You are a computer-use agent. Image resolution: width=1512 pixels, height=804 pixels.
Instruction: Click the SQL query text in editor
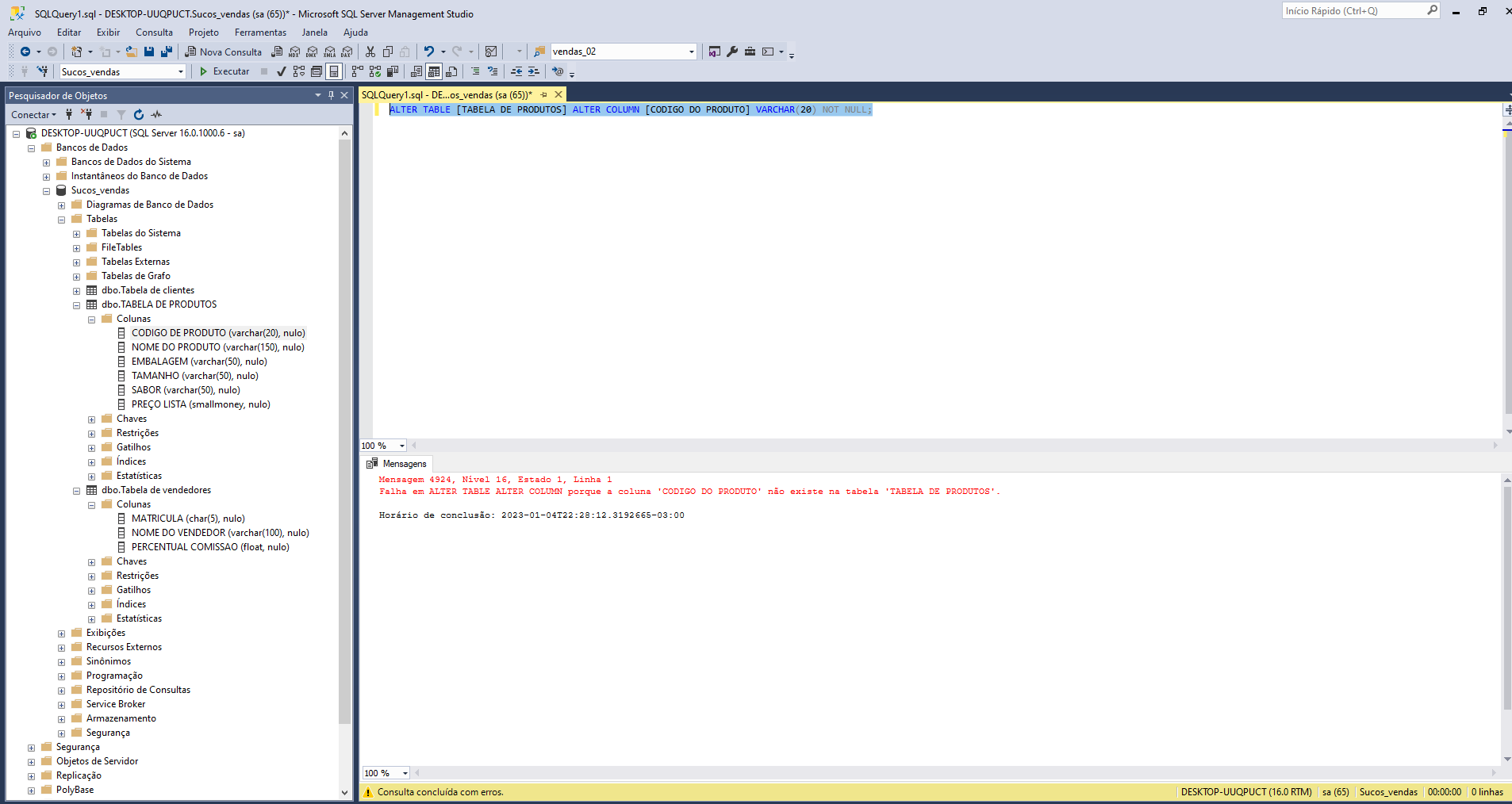(x=631, y=109)
